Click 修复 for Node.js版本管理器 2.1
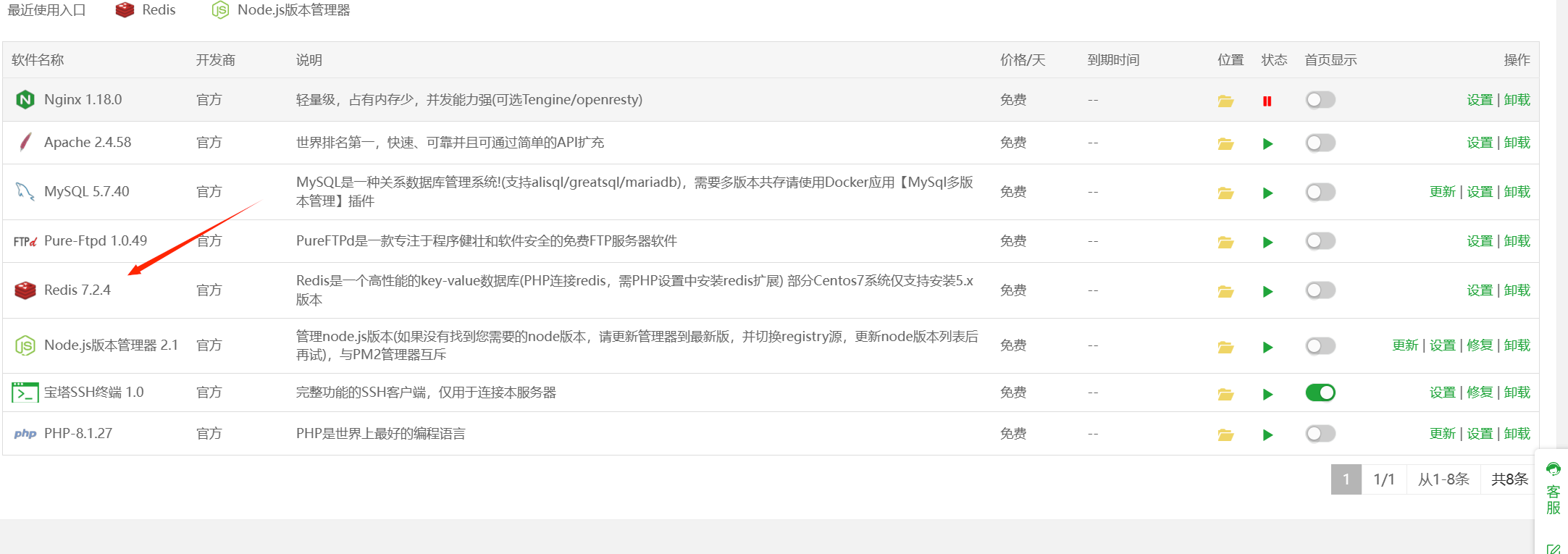 point(1480,345)
